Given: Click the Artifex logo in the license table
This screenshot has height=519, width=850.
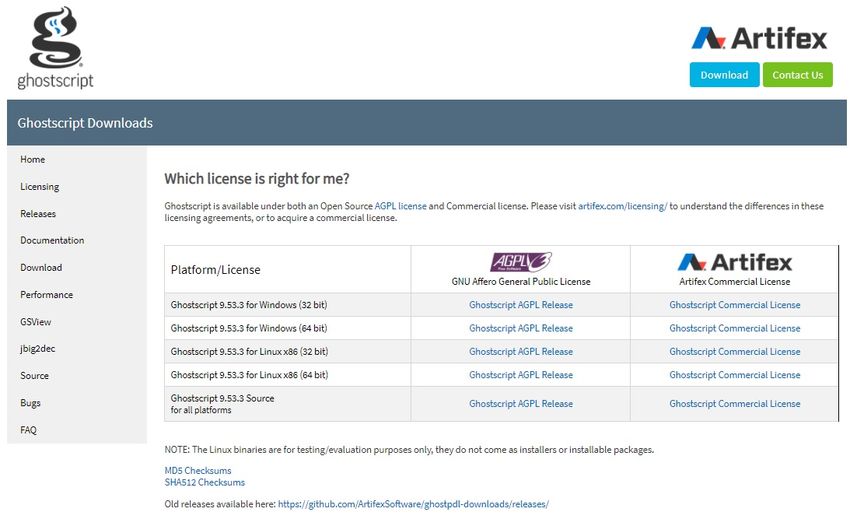Looking at the screenshot, I should (734, 262).
